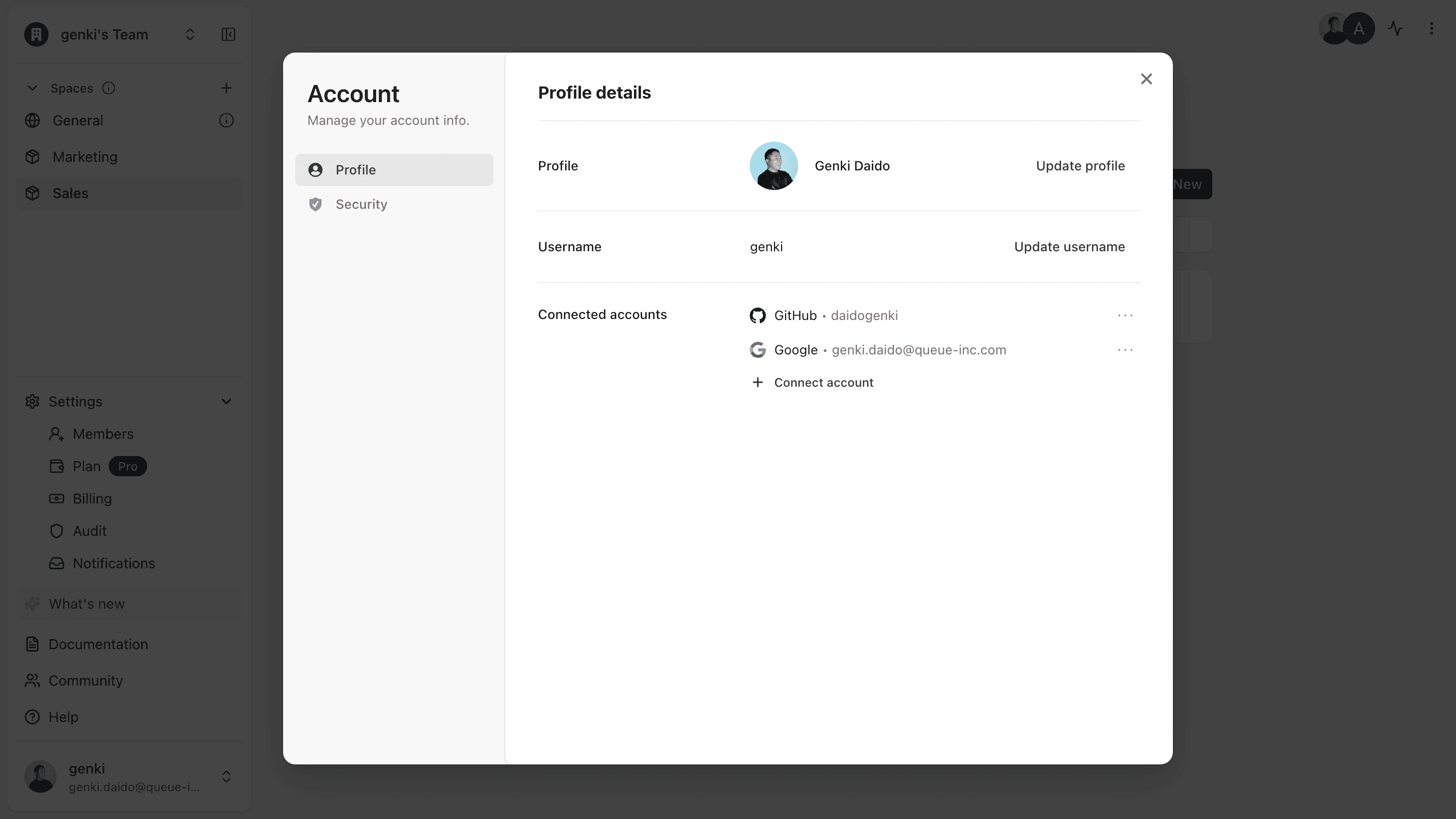Switch to the Security tab
The image size is (1456, 819).
[x=394, y=204]
